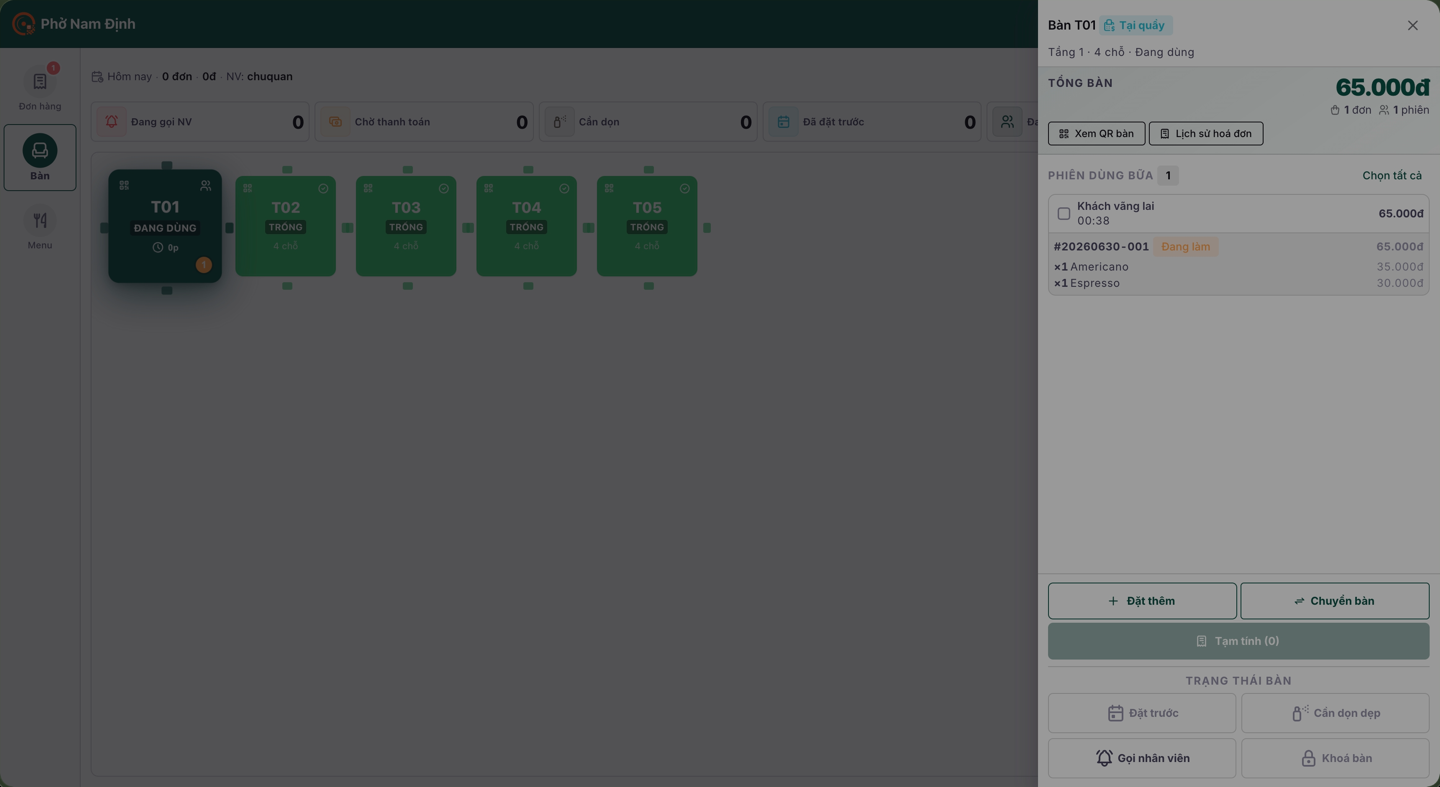Open Đơn hàng orders in sidebar
The image size is (1440, 787).
tap(40, 88)
